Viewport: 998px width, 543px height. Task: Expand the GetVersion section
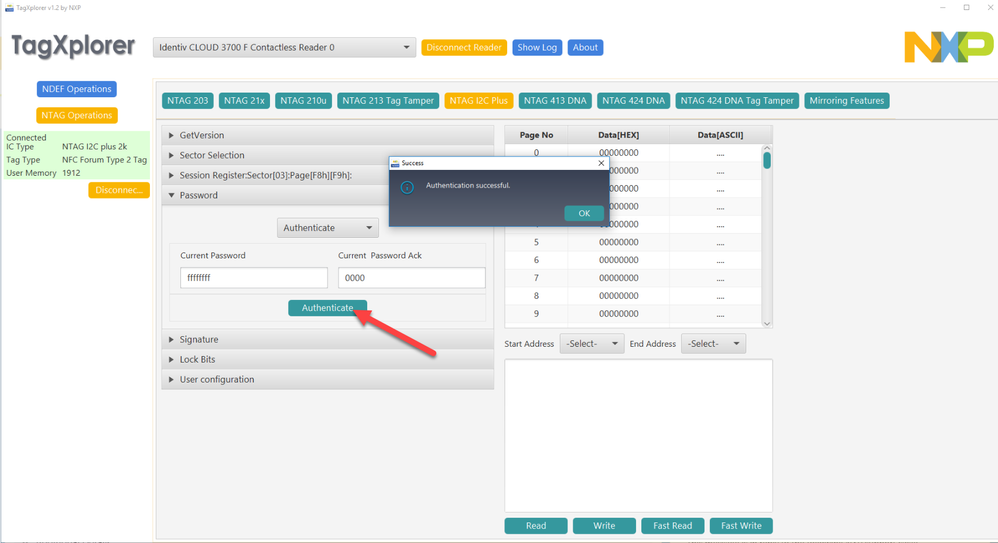tap(328, 135)
